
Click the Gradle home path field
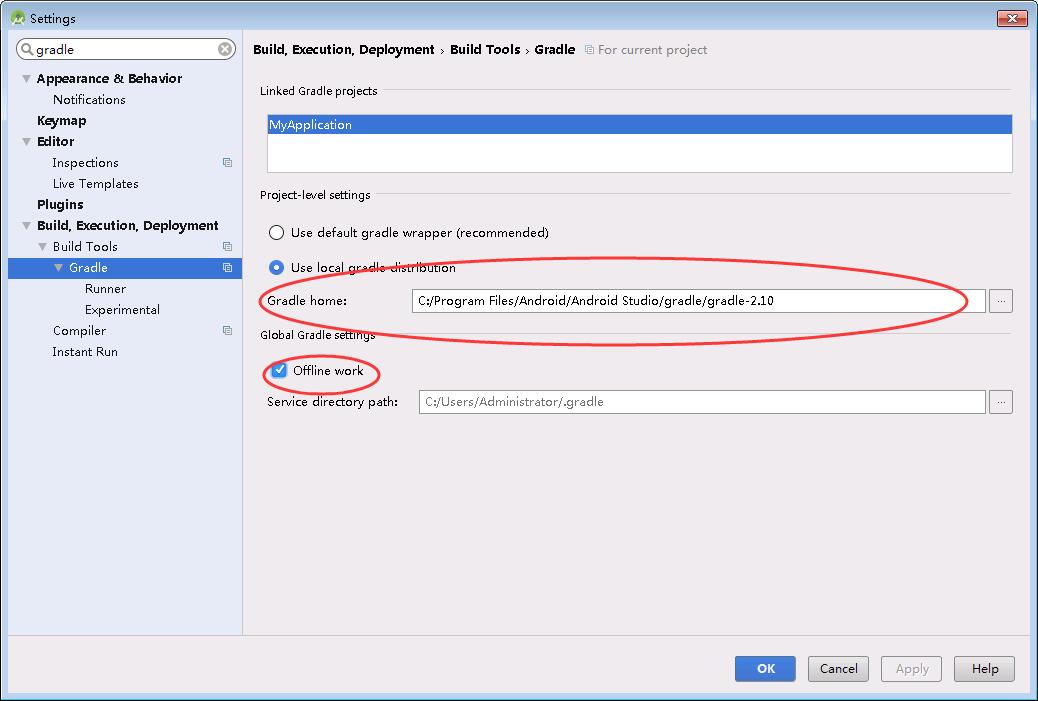click(697, 301)
